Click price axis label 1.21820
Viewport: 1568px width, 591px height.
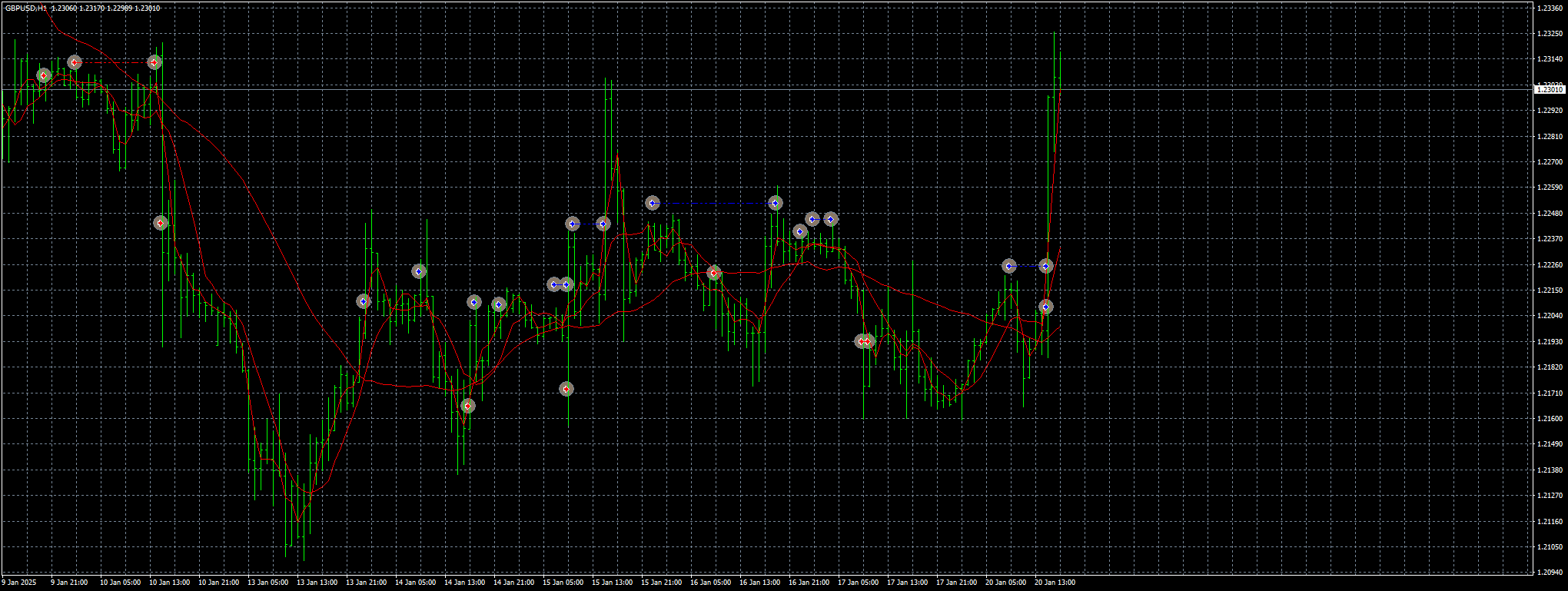pos(1549,367)
